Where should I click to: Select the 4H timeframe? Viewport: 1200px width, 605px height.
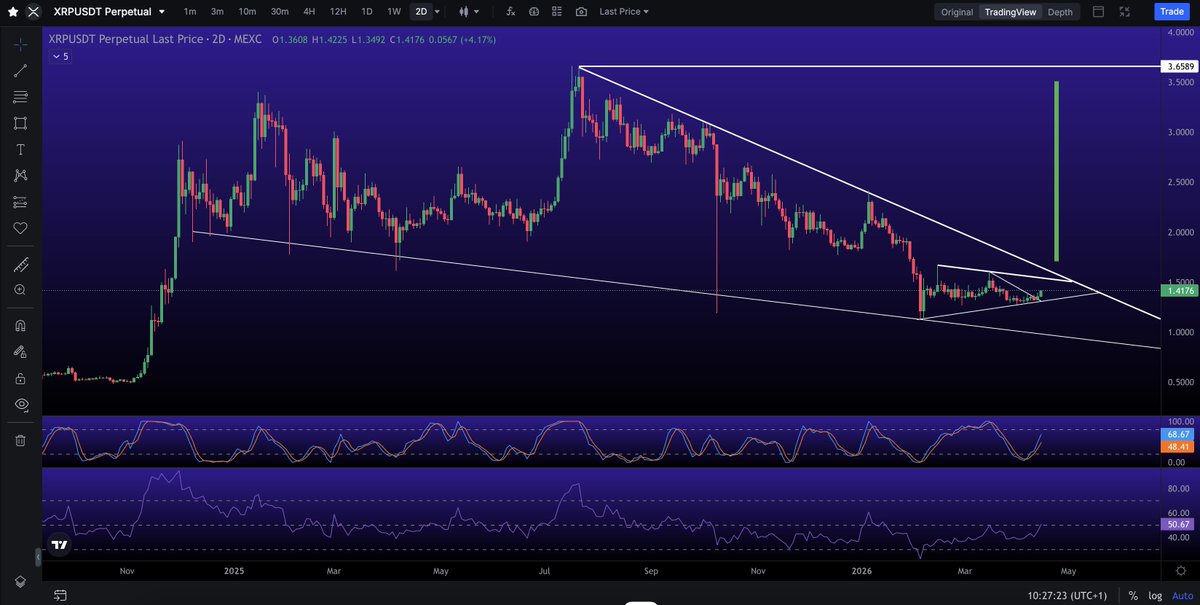click(x=311, y=12)
